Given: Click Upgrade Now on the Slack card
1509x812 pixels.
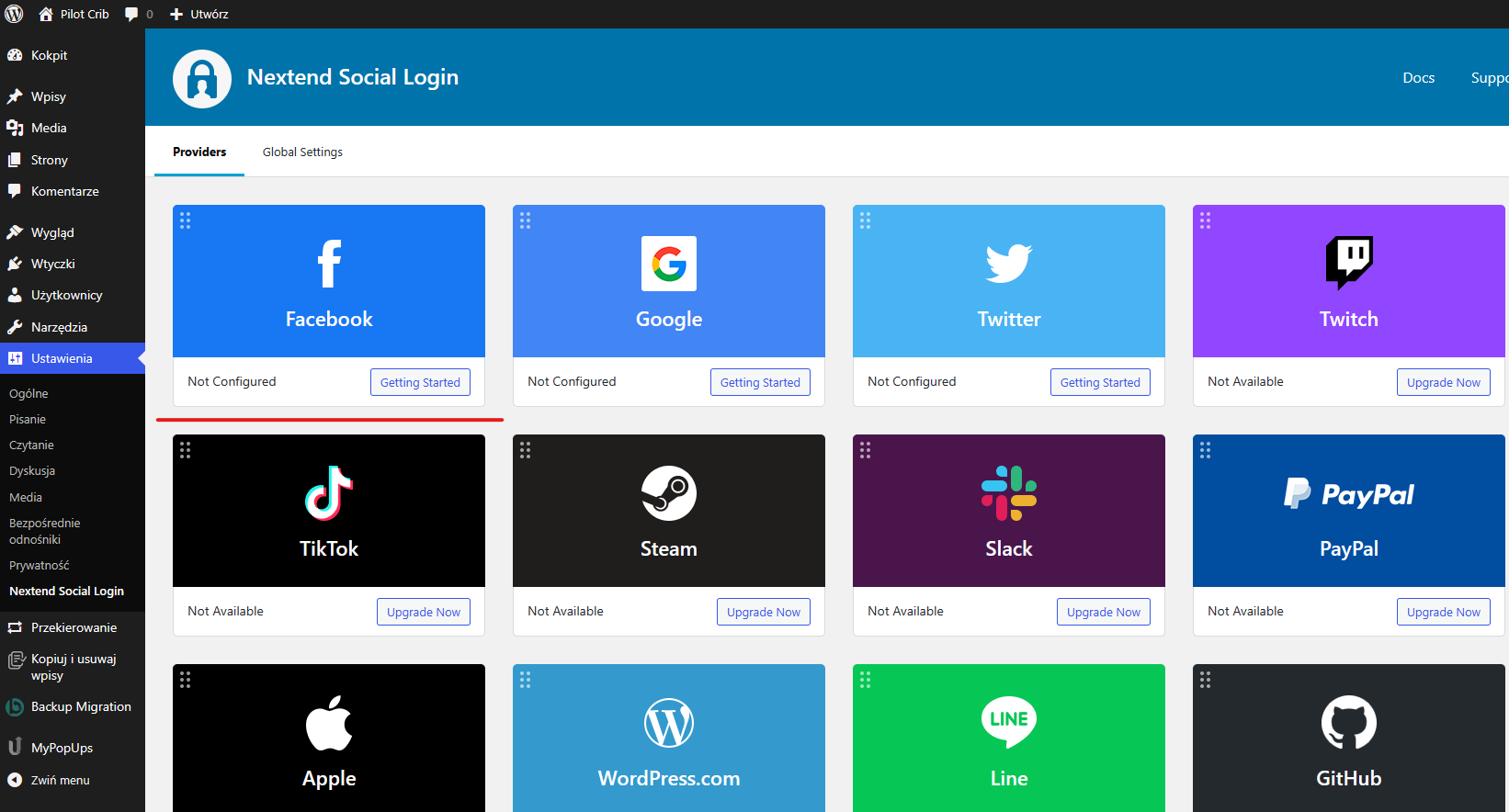Looking at the screenshot, I should click(1104, 612).
